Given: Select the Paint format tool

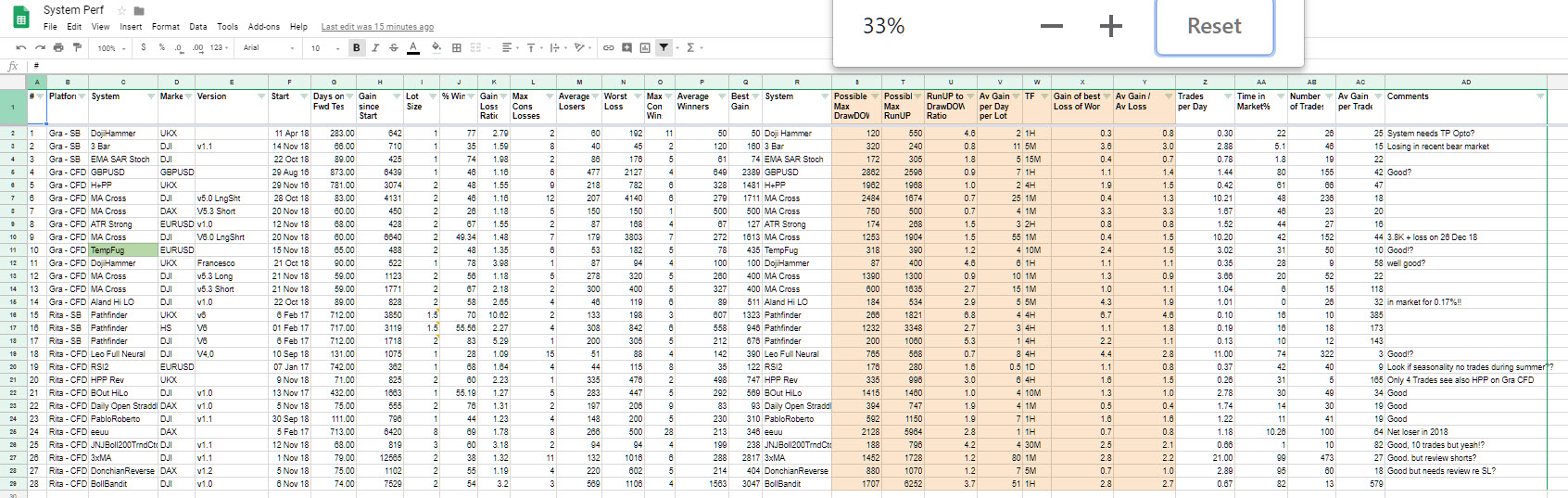Looking at the screenshot, I should (75, 47).
